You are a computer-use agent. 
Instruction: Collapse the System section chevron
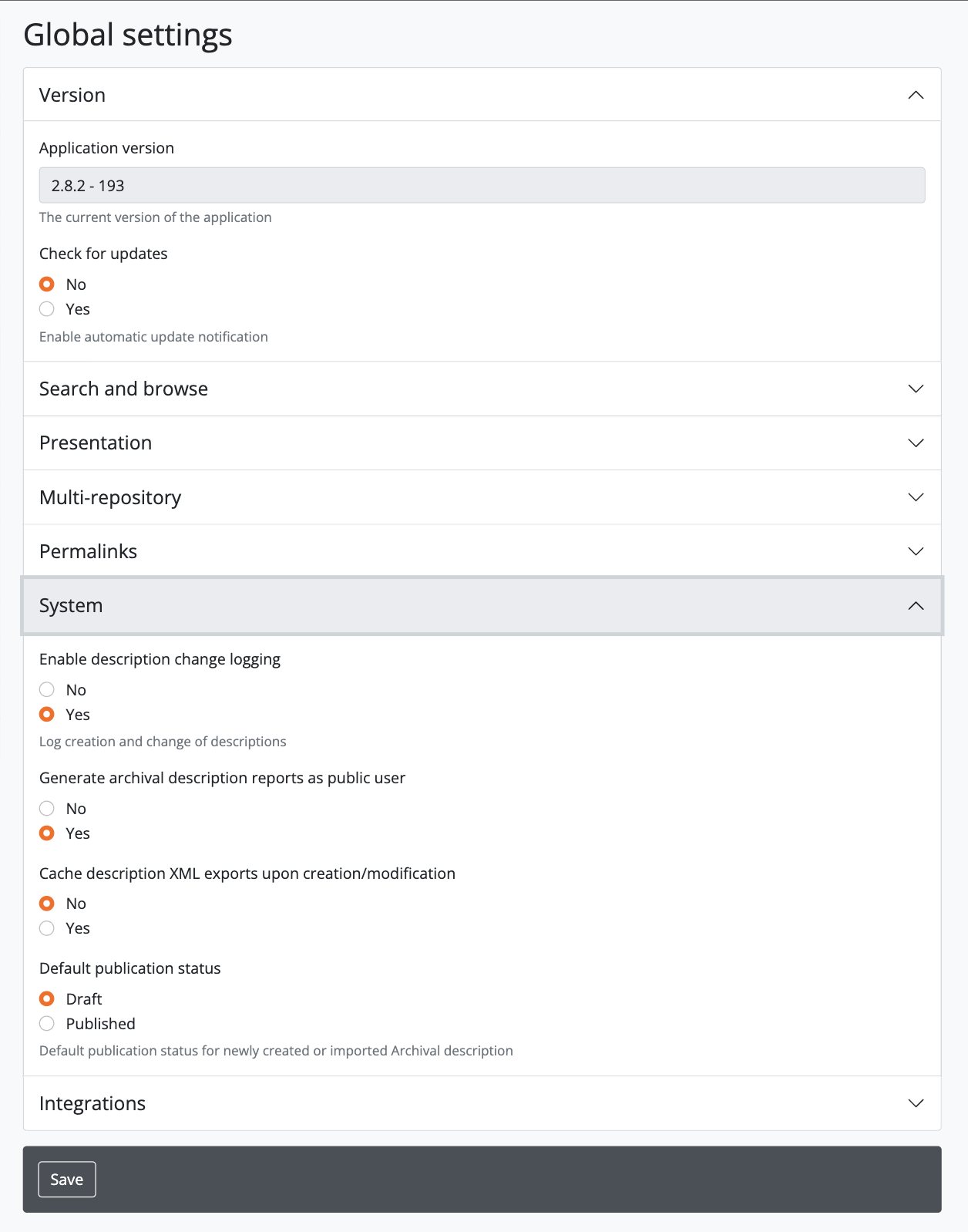tap(916, 606)
